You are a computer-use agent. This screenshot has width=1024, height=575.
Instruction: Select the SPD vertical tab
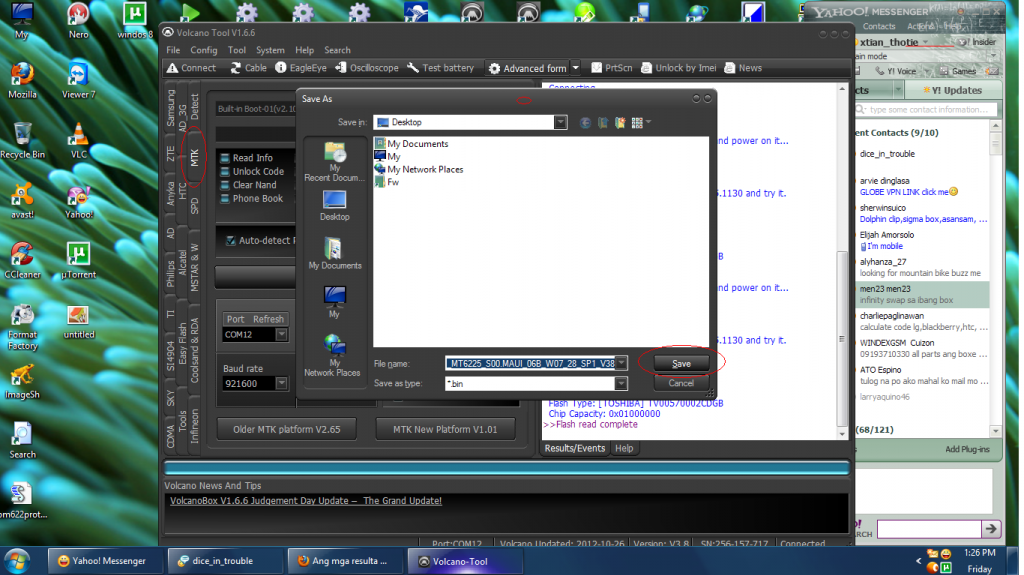pyautogui.click(x=194, y=206)
